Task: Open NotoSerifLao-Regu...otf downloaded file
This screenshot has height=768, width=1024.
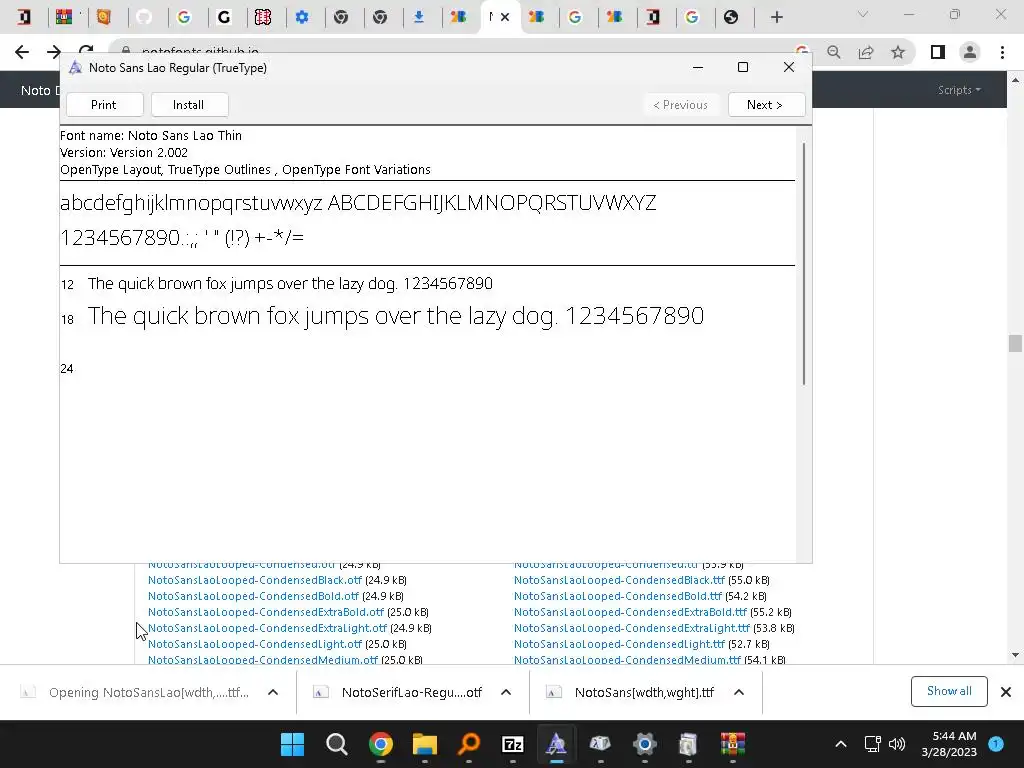Action: pos(411,692)
